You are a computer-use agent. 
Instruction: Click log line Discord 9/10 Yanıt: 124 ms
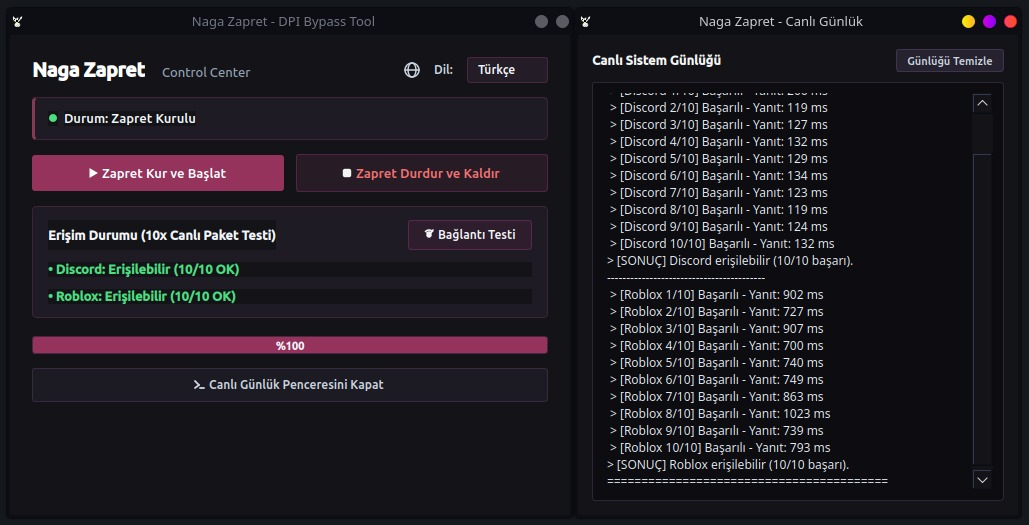pyautogui.click(x=719, y=227)
